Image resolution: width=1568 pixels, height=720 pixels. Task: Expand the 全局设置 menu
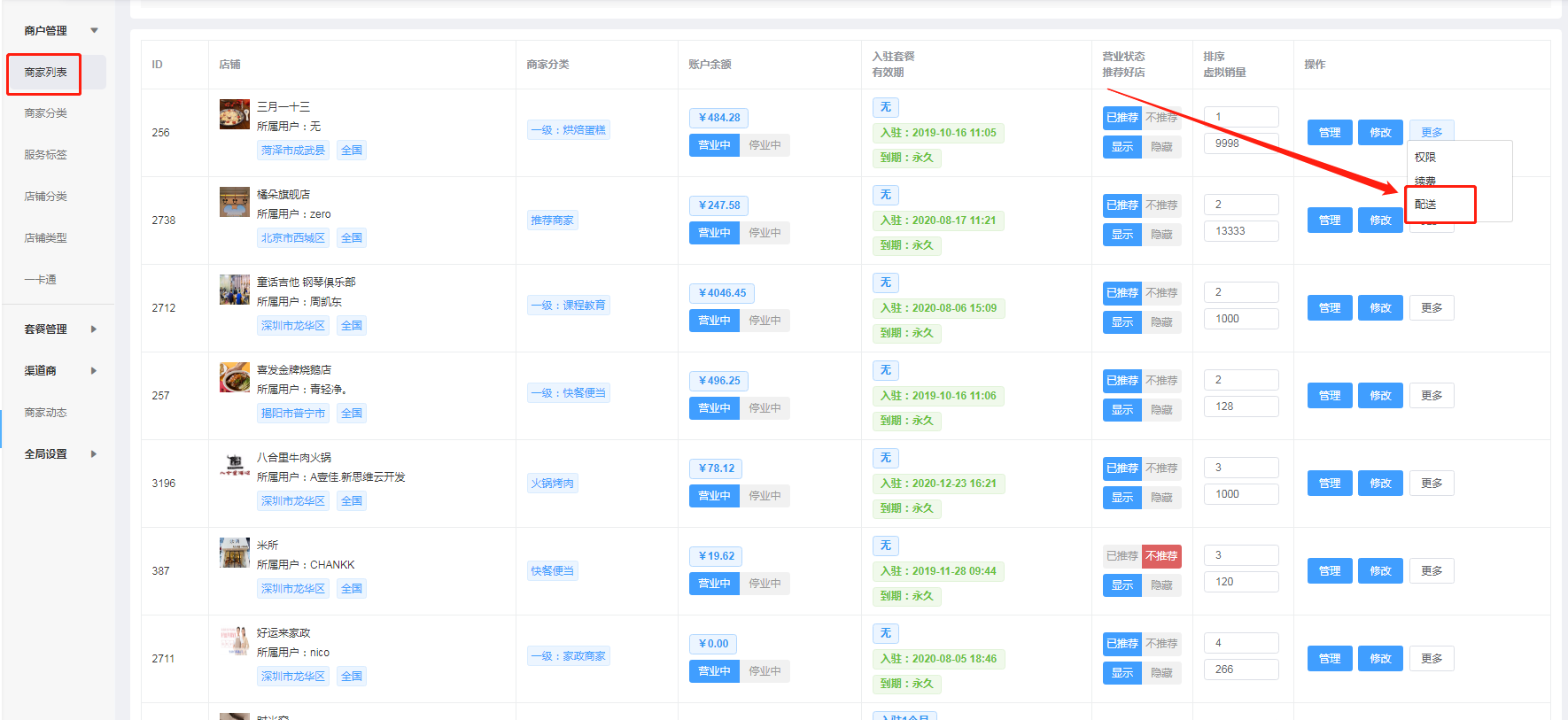[x=58, y=454]
